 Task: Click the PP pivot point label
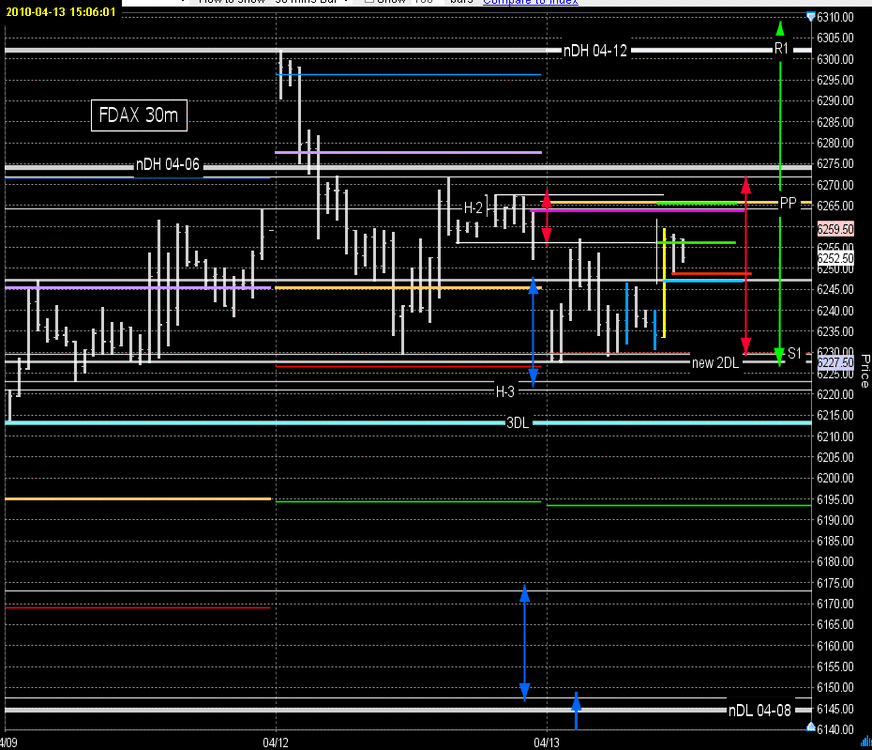(788, 203)
